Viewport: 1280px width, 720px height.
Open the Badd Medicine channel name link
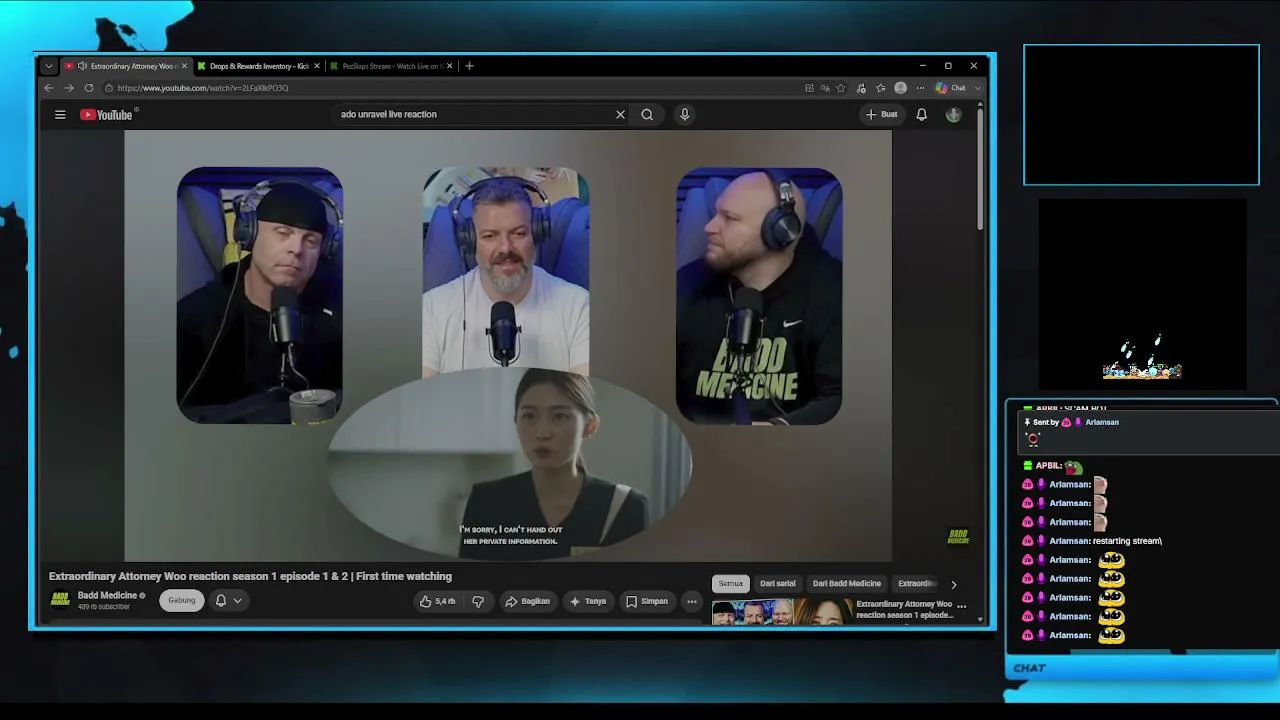[x=107, y=595]
